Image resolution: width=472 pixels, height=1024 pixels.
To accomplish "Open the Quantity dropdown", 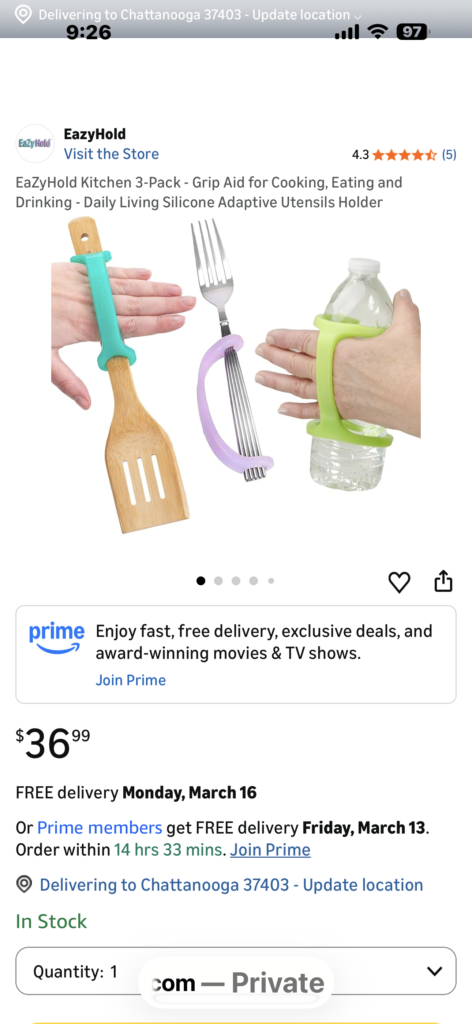I will [x=236, y=971].
